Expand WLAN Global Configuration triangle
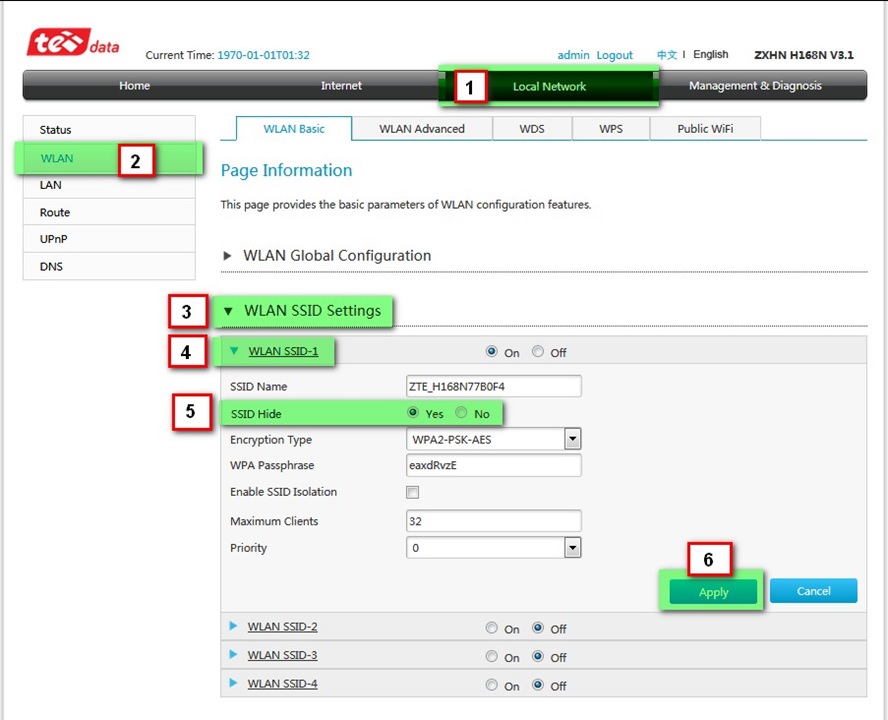 [228, 256]
